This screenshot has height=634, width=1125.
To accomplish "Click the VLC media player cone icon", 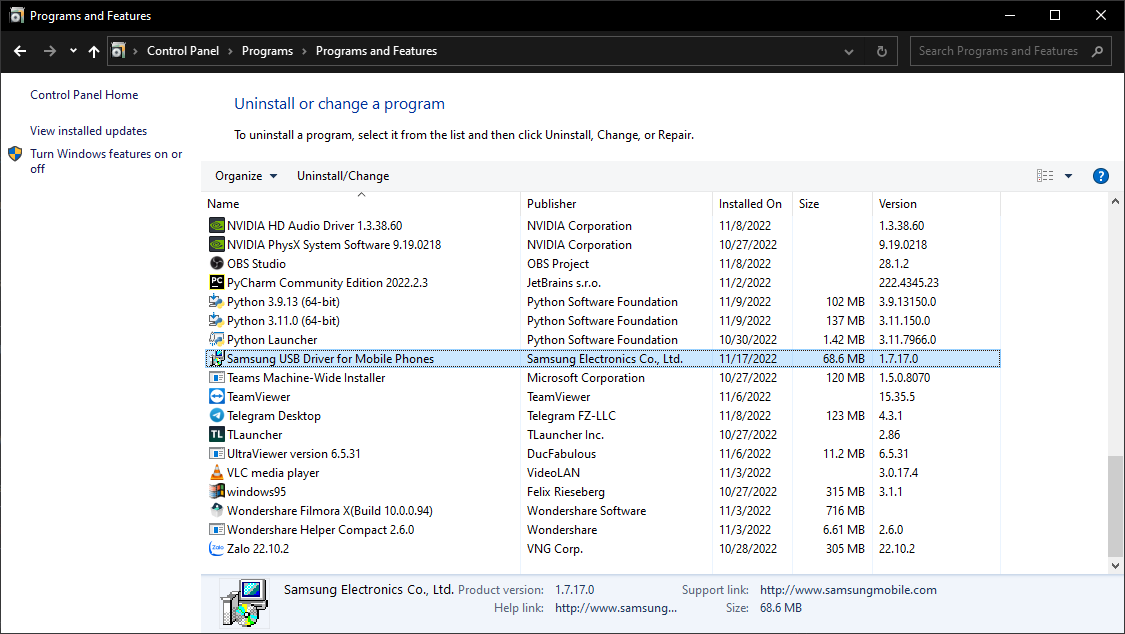I will (217, 473).
